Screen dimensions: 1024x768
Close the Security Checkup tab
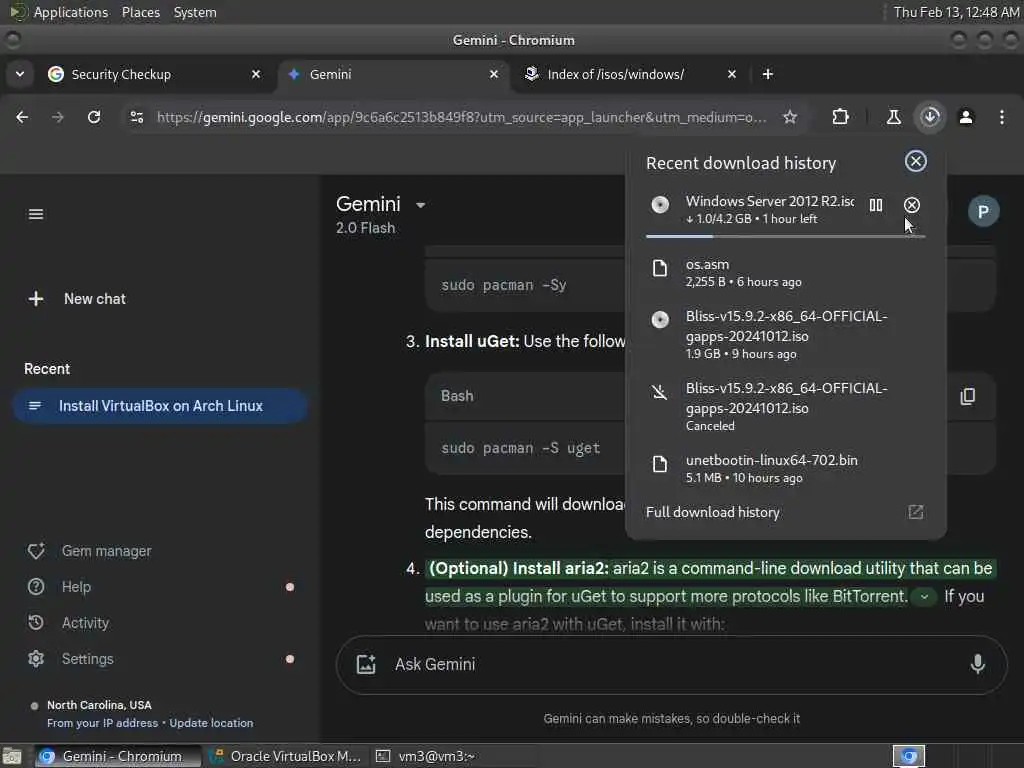256,74
